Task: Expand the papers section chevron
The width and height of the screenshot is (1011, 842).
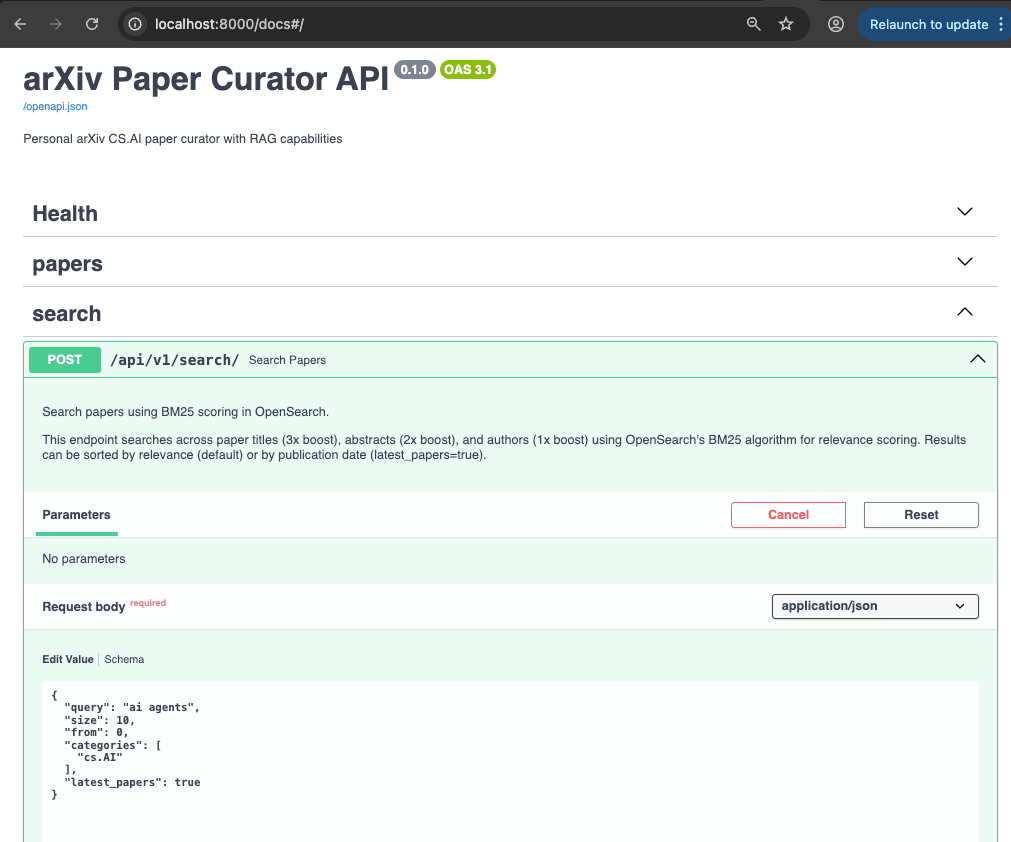Action: (x=965, y=262)
